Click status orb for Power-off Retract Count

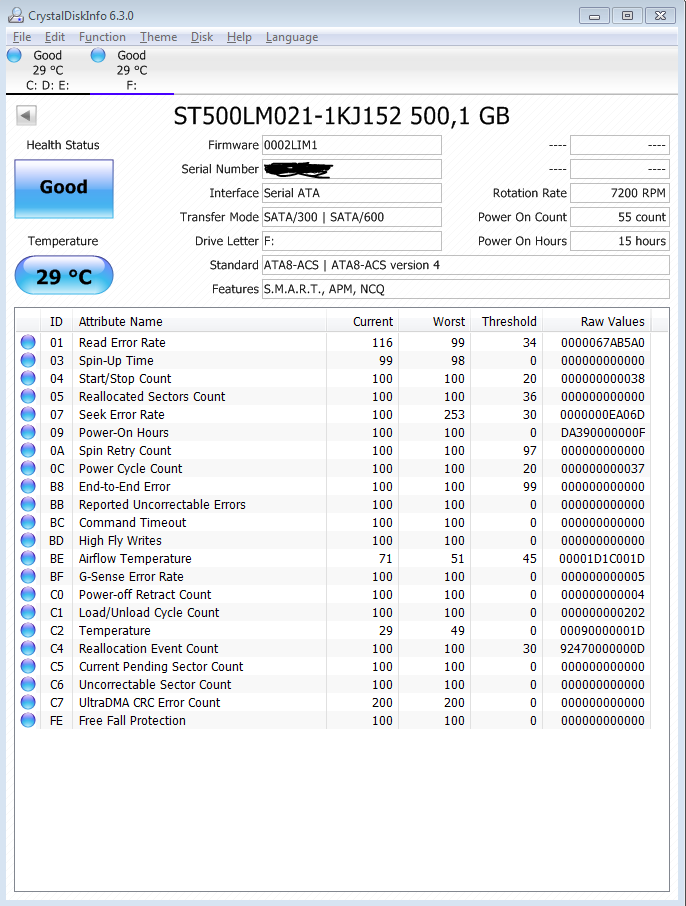point(28,594)
